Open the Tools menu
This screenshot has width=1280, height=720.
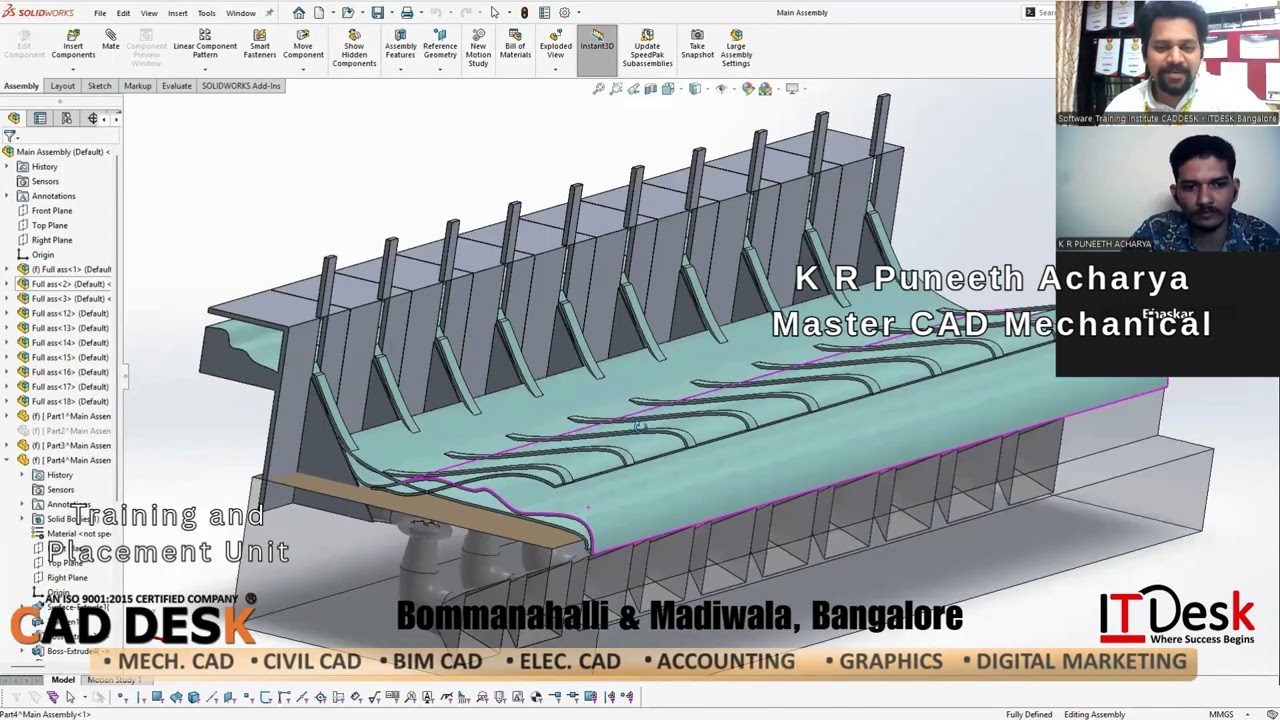click(x=206, y=13)
